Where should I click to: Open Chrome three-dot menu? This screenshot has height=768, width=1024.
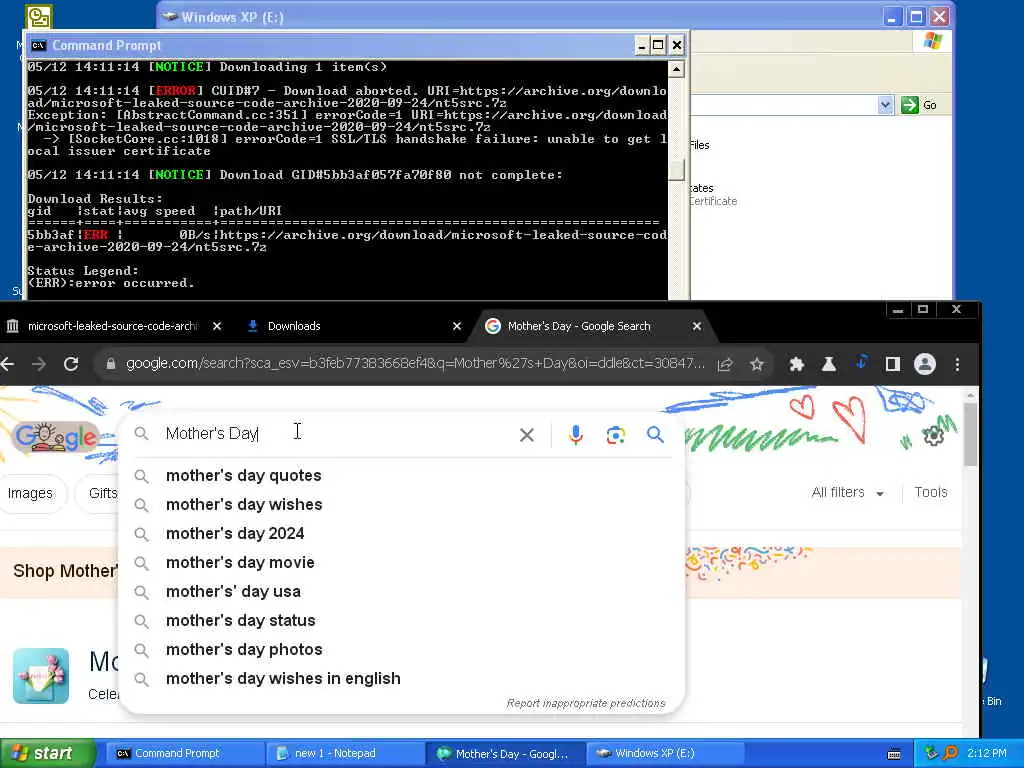click(957, 364)
